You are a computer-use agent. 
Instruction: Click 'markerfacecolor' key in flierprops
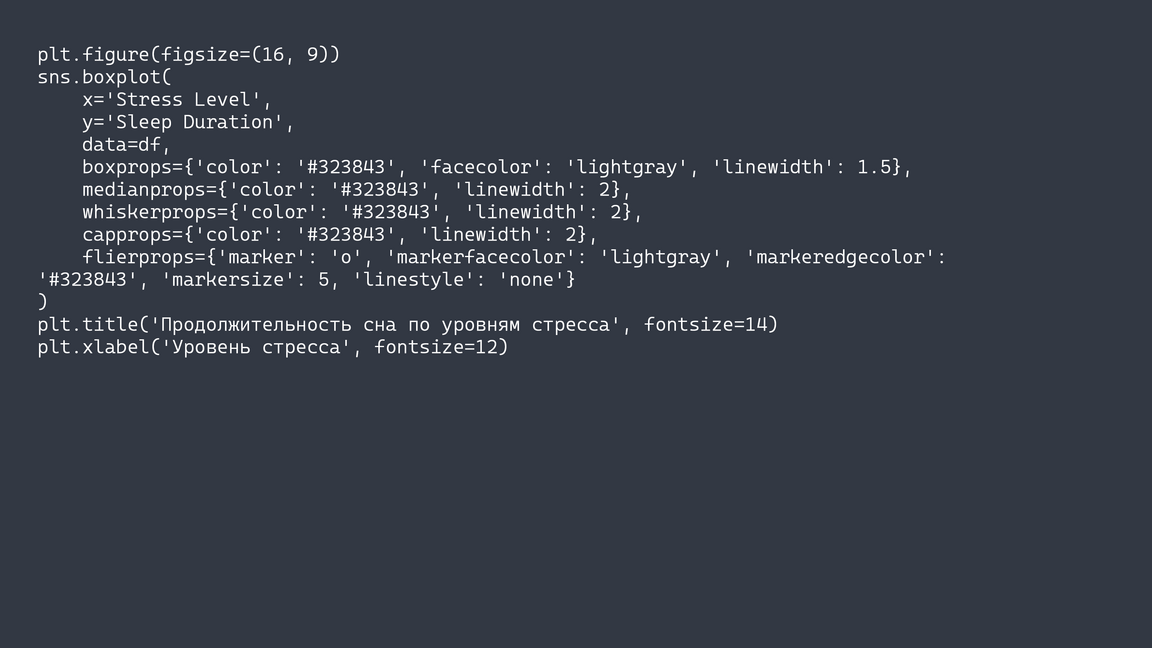(x=481, y=257)
